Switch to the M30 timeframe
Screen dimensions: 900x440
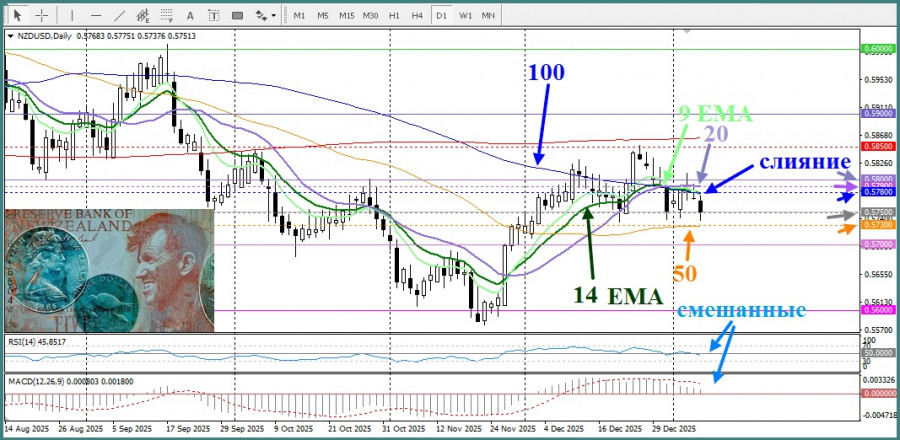tap(370, 16)
